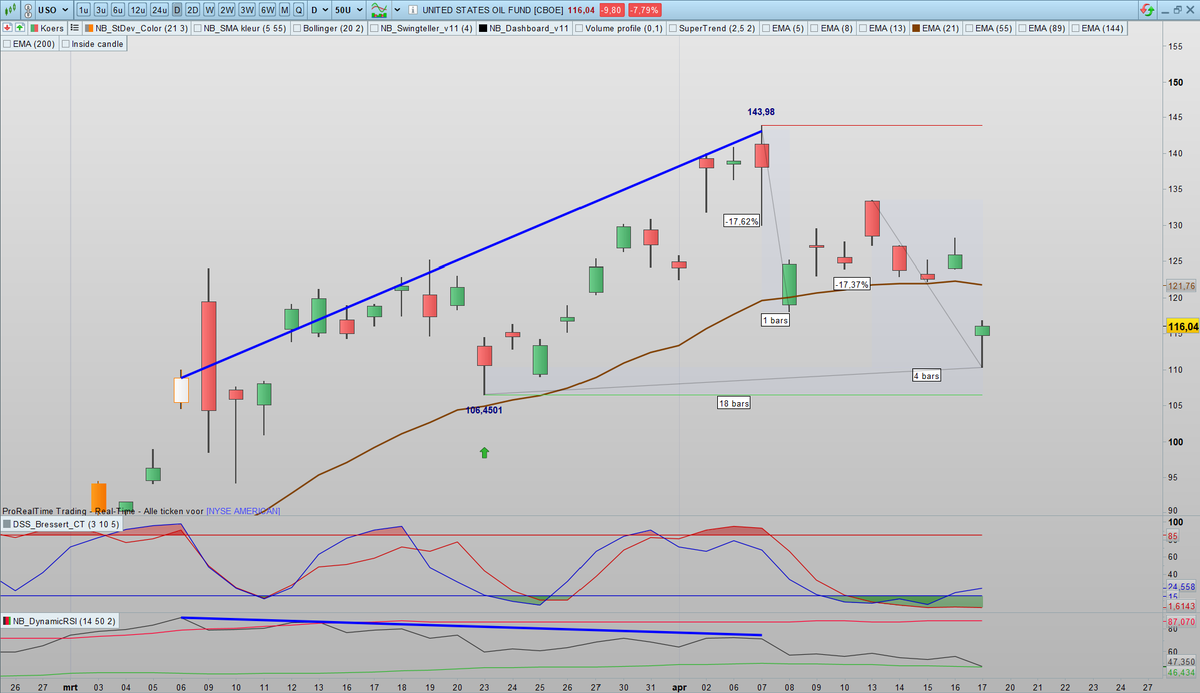Image resolution: width=1200 pixels, height=693 pixels.
Task: Click the list icon next to Koers
Action: point(74,28)
